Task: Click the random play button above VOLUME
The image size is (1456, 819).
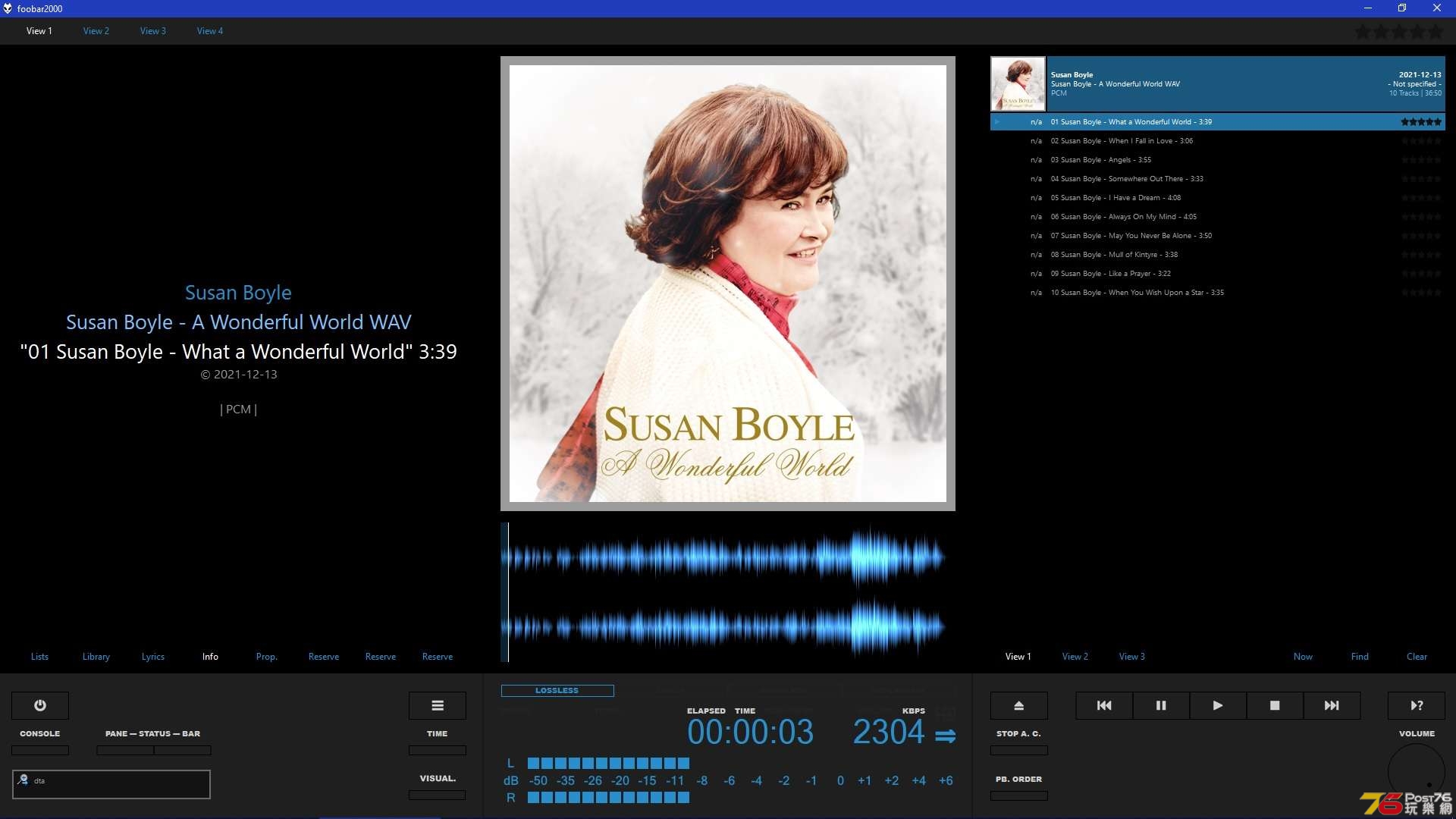Action: pos(1417,705)
